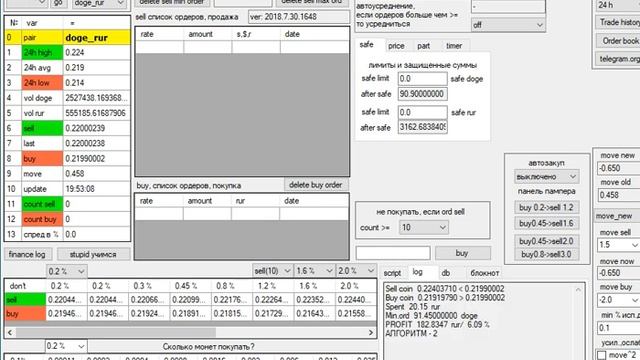Open the finance log
The width and height of the screenshot is (640, 360).
click(27, 254)
